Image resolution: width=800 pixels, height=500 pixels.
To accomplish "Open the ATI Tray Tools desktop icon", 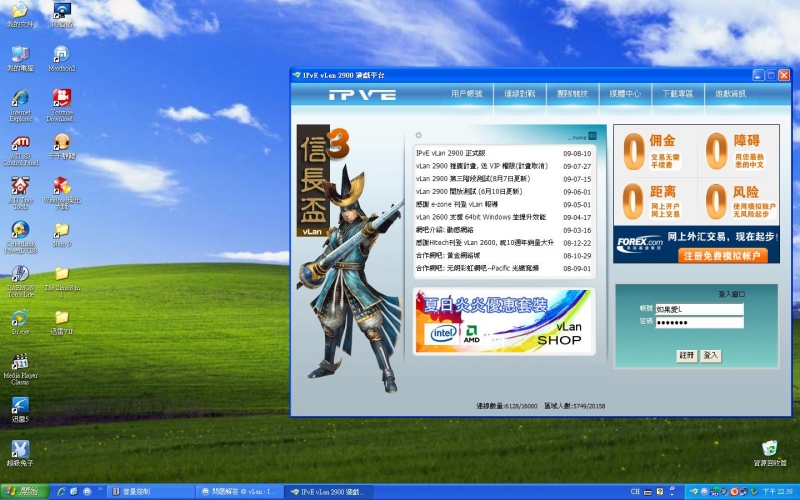I will (x=20, y=193).
